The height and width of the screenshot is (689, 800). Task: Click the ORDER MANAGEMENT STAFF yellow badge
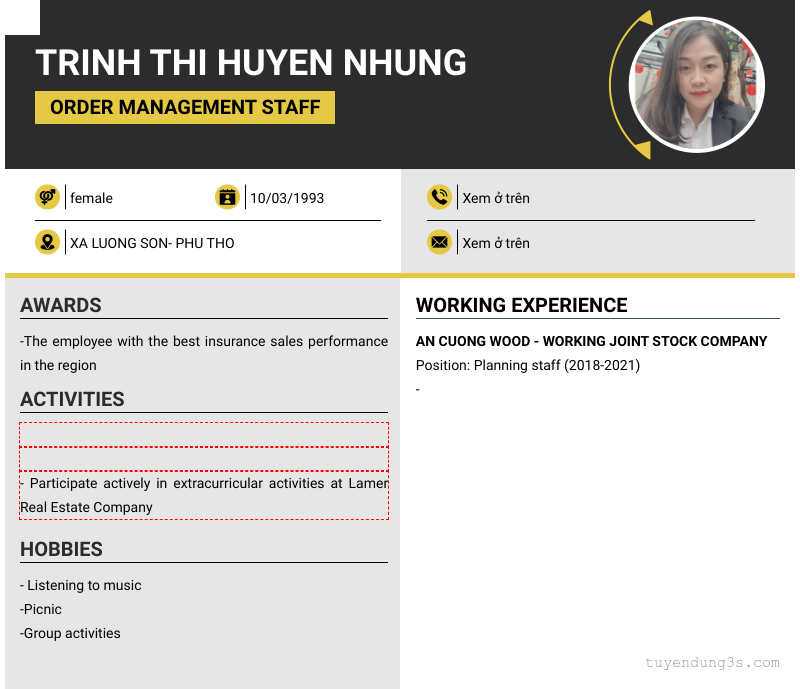point(185,107)
